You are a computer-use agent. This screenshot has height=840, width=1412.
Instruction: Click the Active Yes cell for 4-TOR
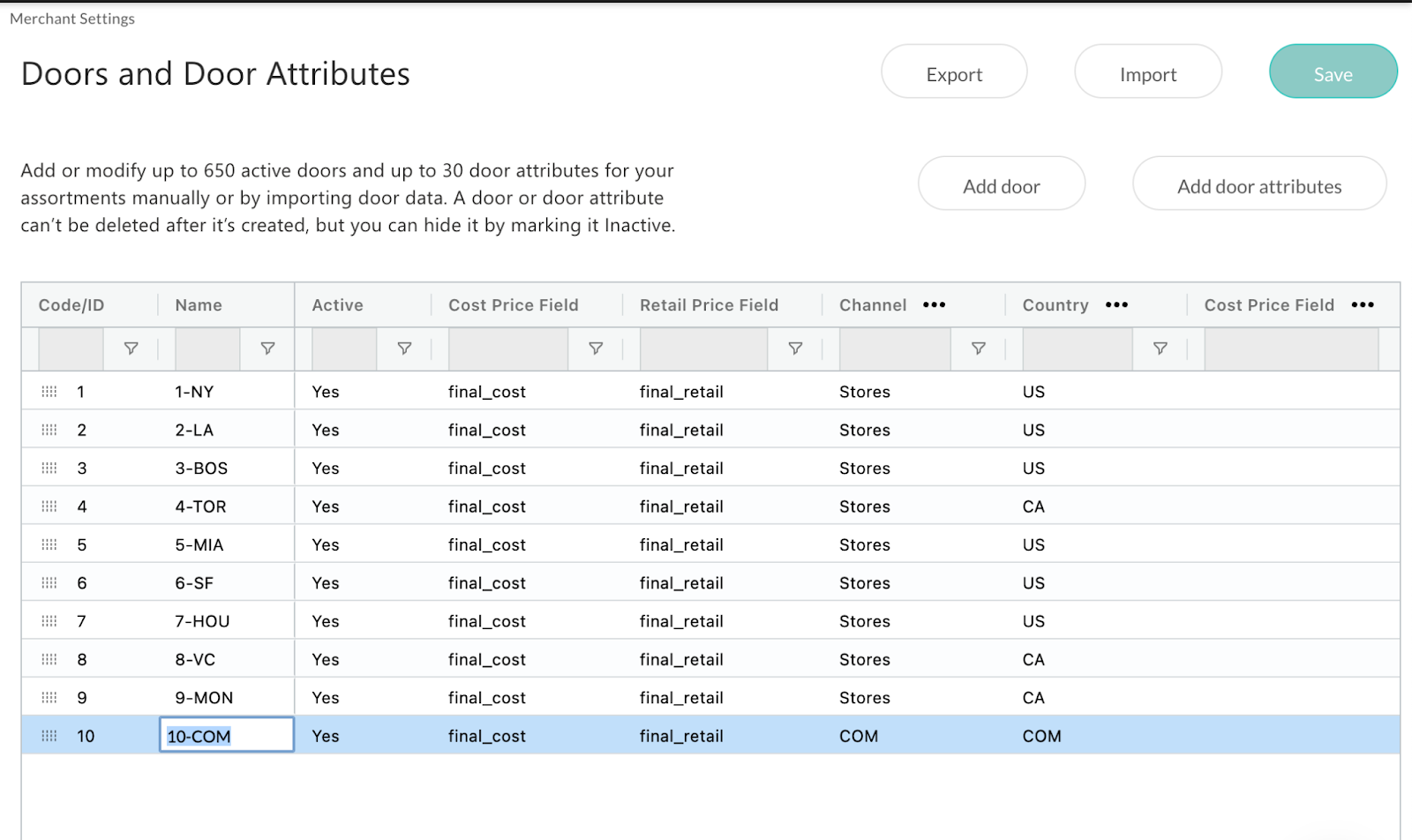(326, 506)
